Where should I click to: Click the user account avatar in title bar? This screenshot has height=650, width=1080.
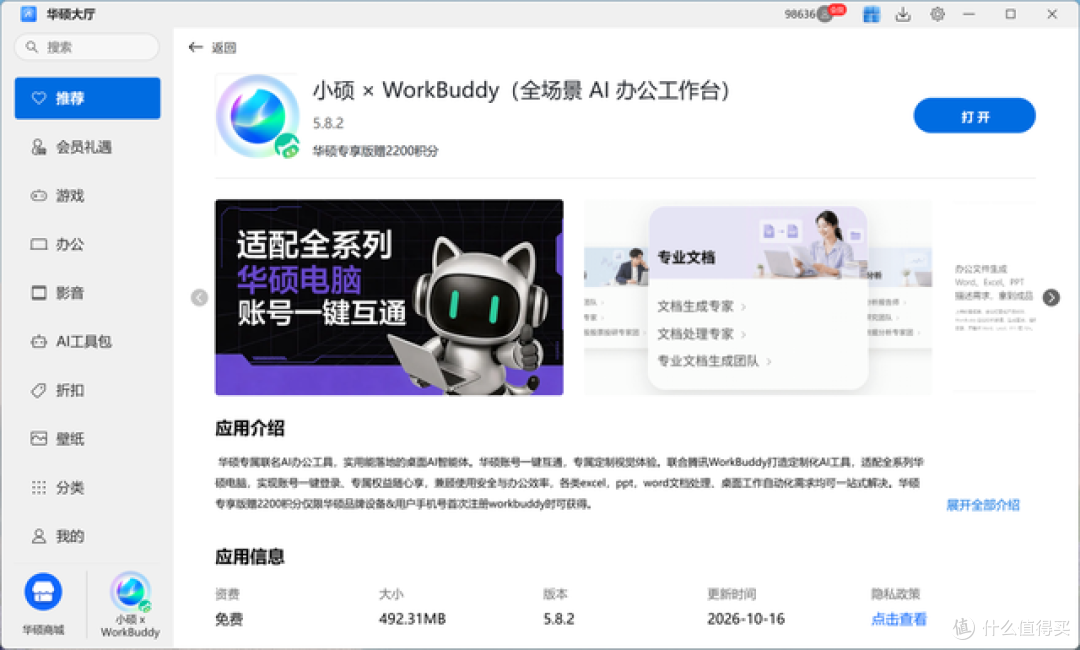pyautogui.click(x=825, y=14)
